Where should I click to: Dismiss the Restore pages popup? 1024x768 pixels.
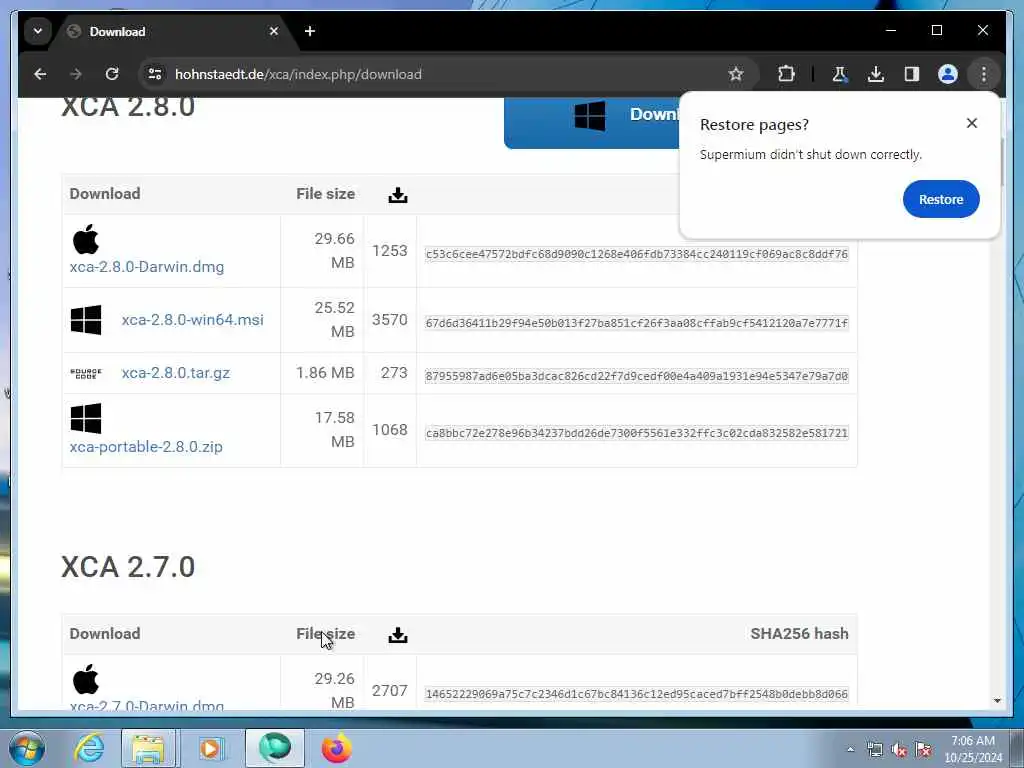[x=972, y=123]
